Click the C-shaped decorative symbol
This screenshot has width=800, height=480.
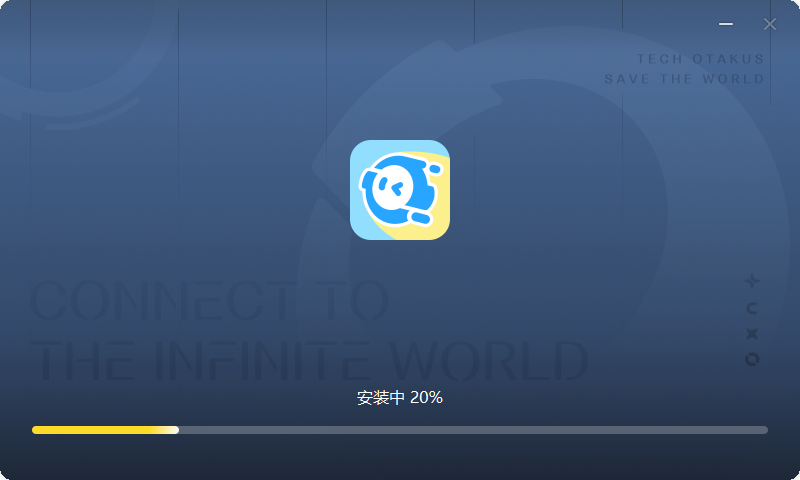point(752,307)
